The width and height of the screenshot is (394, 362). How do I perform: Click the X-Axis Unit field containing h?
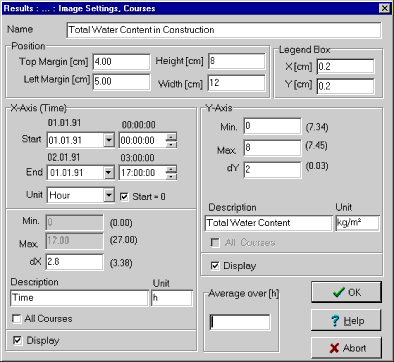coord(172,298)
